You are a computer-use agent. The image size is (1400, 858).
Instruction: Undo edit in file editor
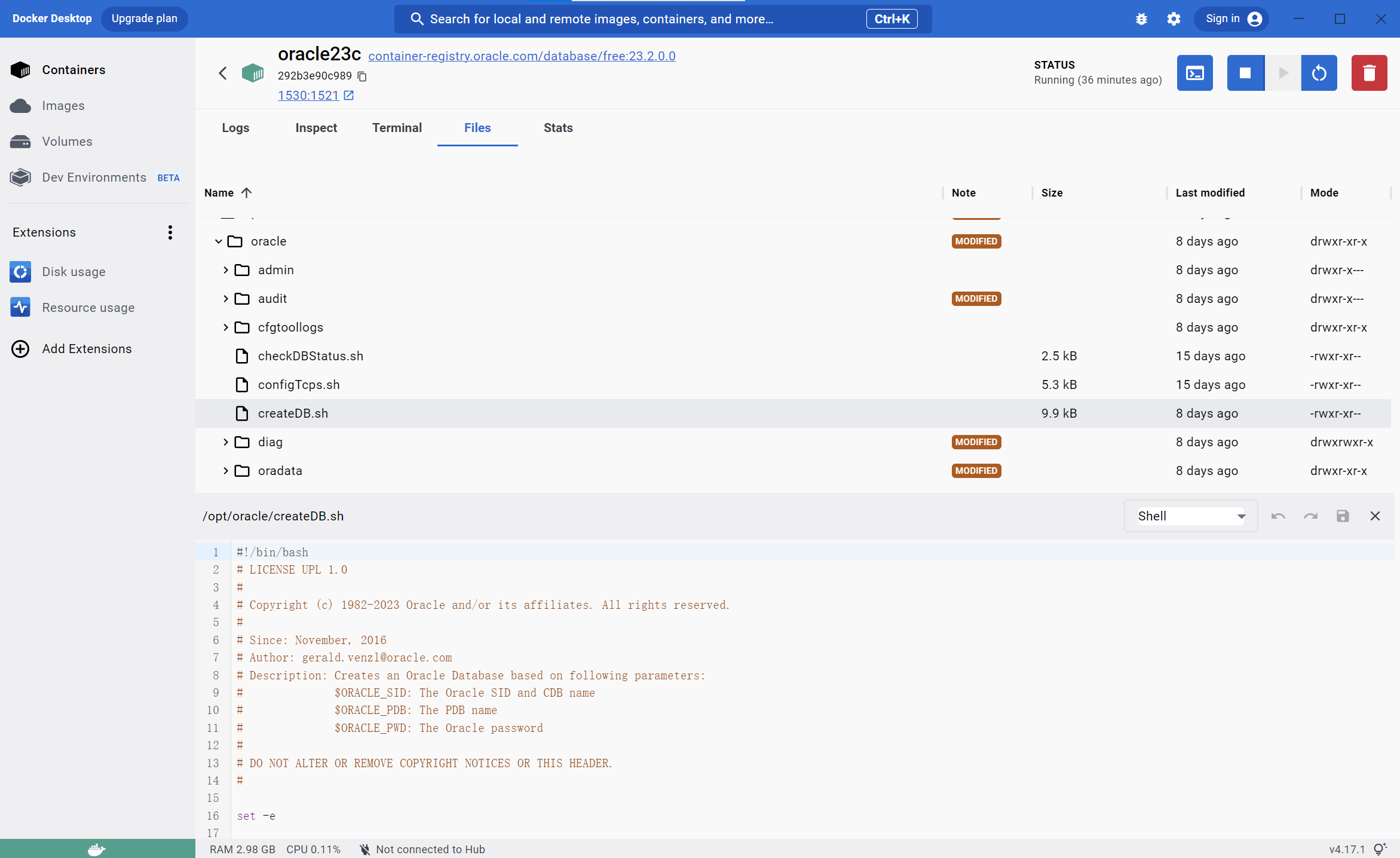[1278, 516]
